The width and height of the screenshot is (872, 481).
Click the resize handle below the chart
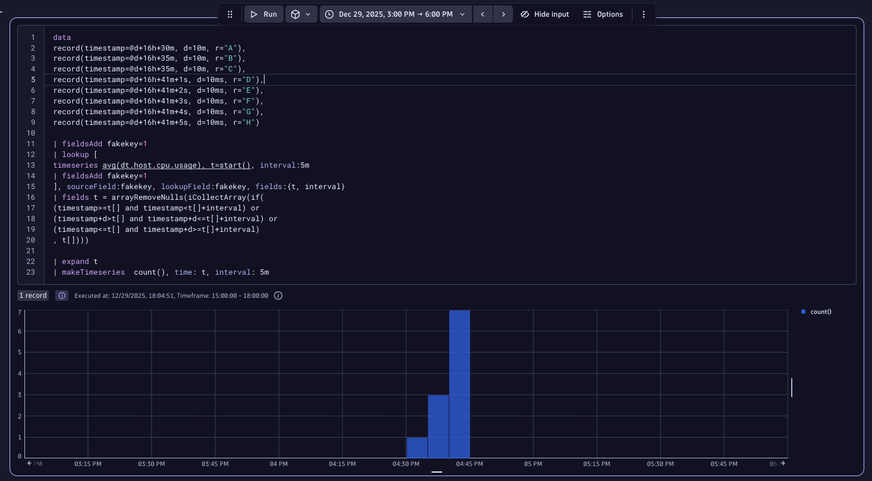tap(437, 472)
